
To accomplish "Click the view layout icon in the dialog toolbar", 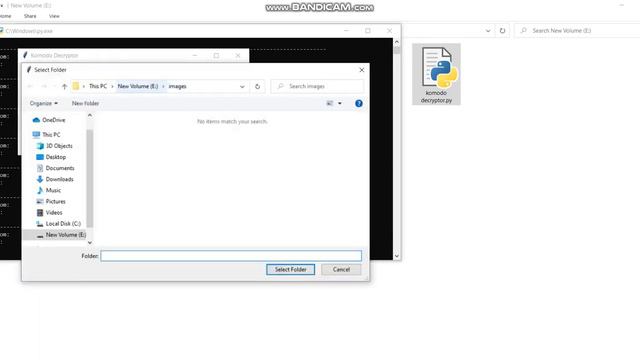I will coord(330,104).
